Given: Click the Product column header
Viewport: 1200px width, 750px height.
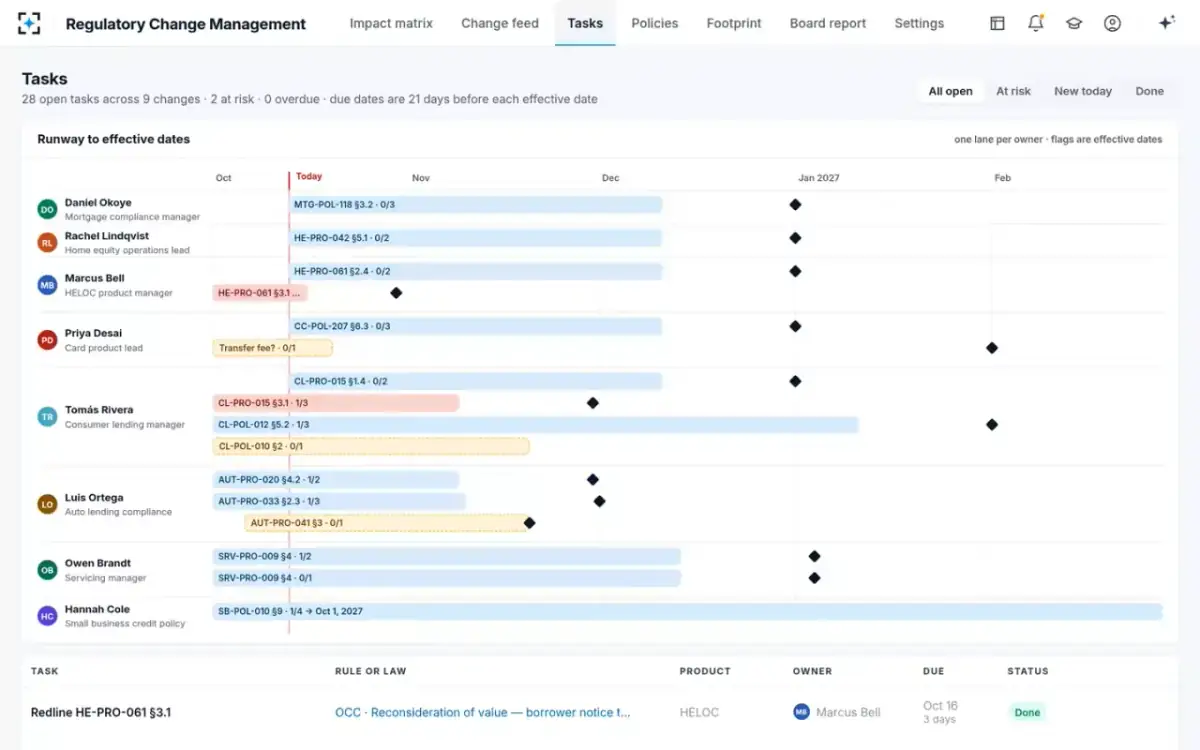Looking at the screenshot, I should (x=705, y=671).
